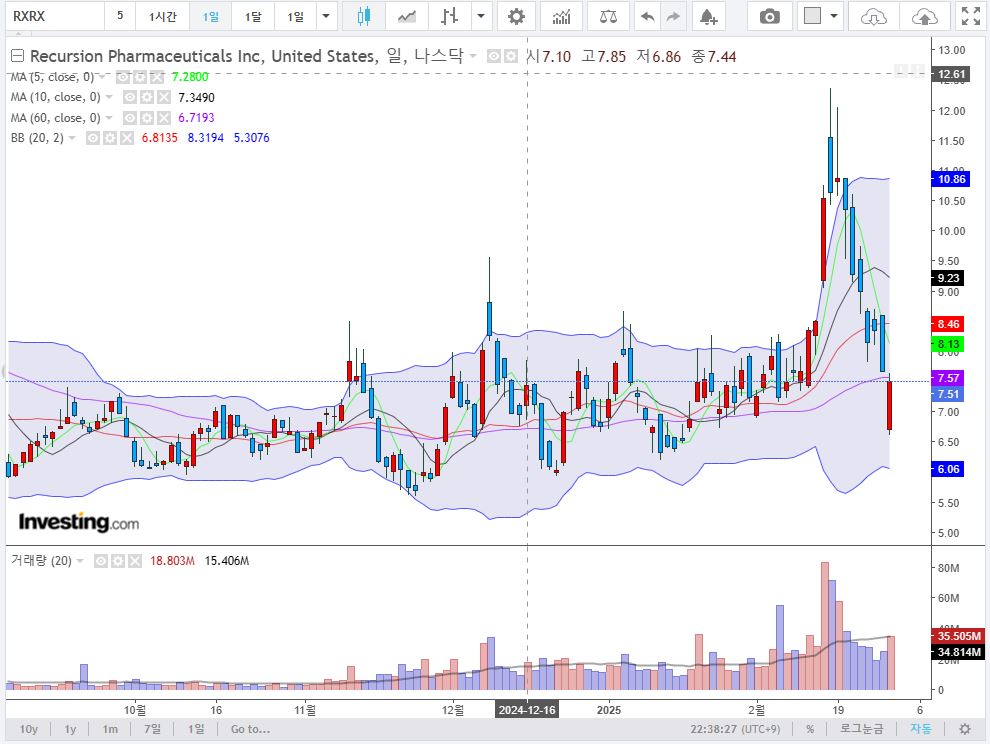Set the date range to 10y

[29, 729]
